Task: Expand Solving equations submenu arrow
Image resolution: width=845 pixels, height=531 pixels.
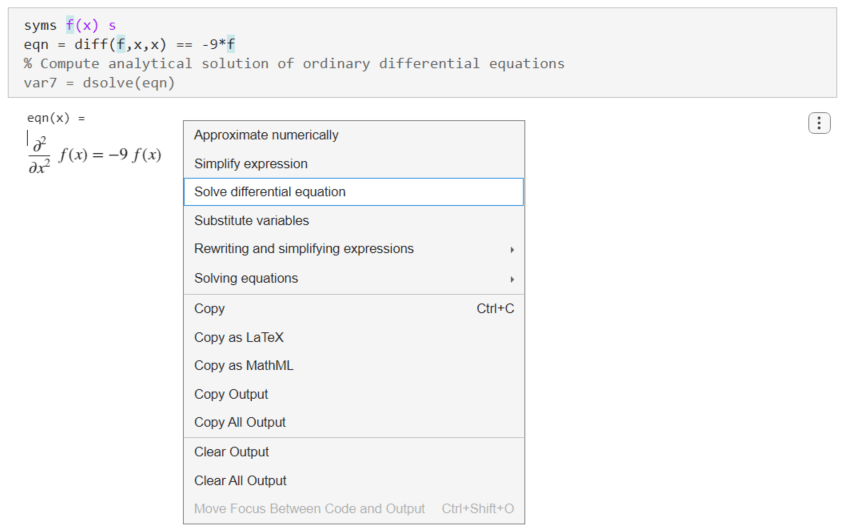Action: pos(512,278)
